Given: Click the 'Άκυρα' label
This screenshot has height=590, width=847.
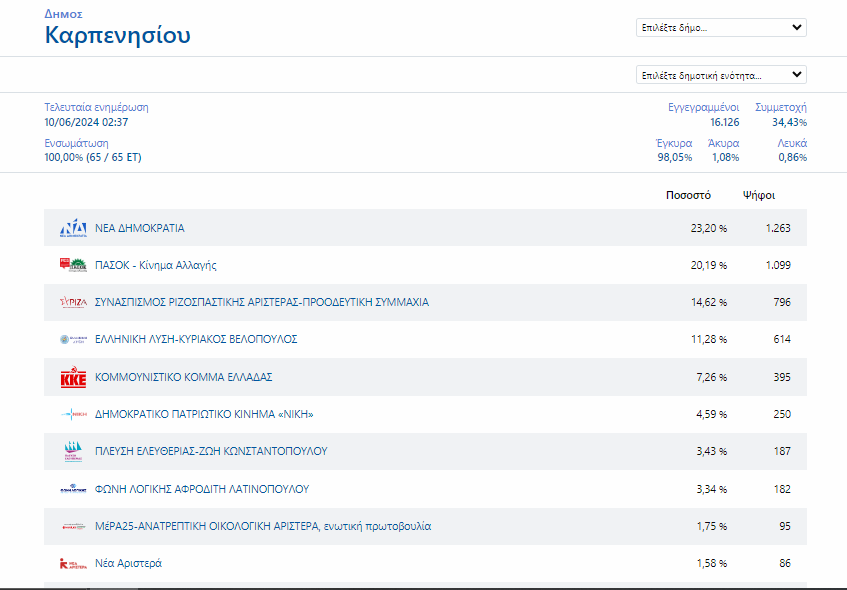Looking at the screenshot, I should pos(723,143).
